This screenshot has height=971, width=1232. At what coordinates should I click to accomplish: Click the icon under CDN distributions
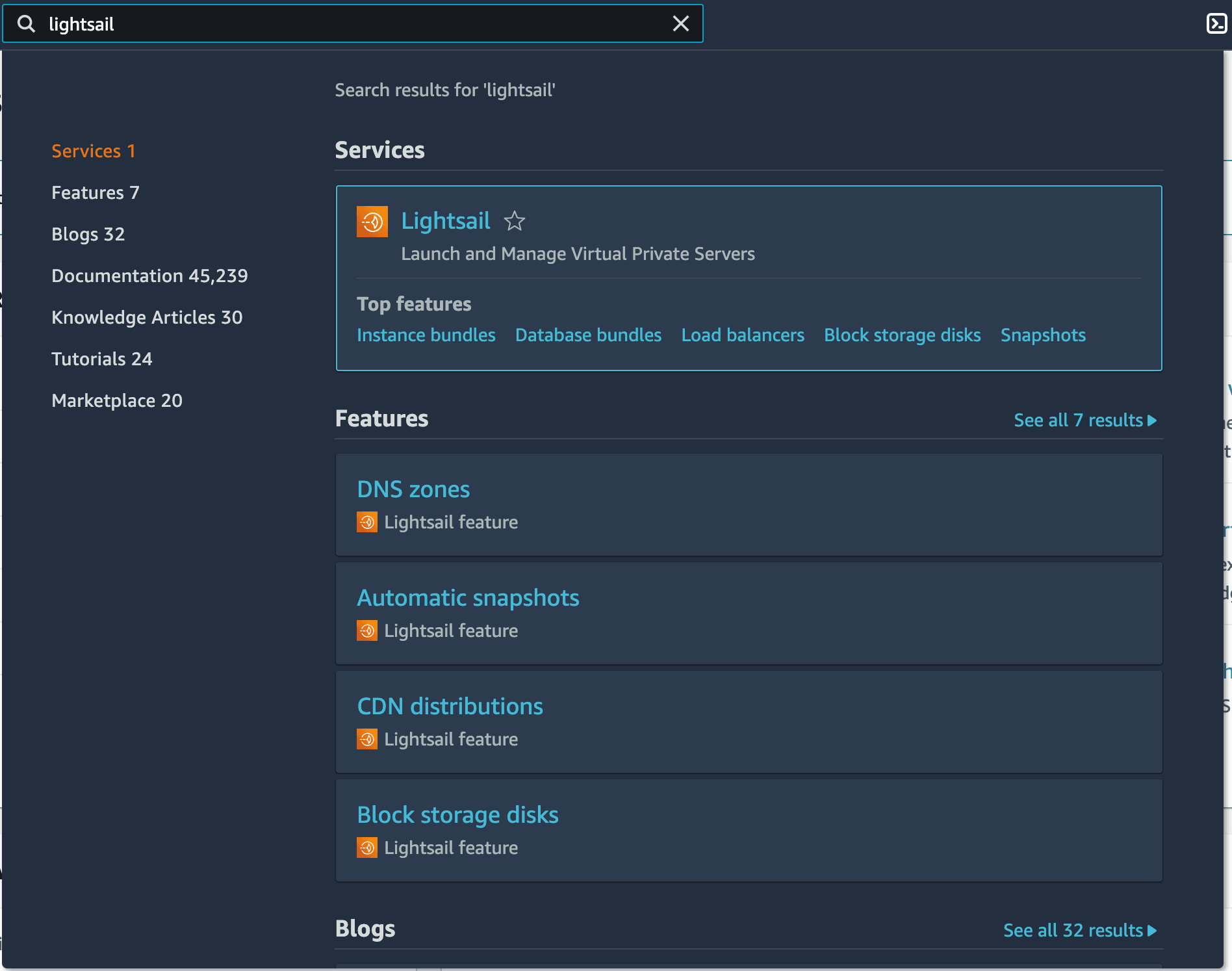[367, 739]
